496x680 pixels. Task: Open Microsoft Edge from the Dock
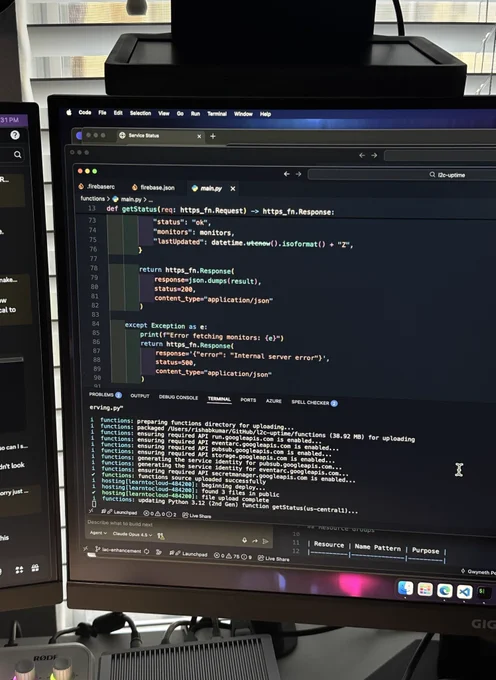[444, 591]
